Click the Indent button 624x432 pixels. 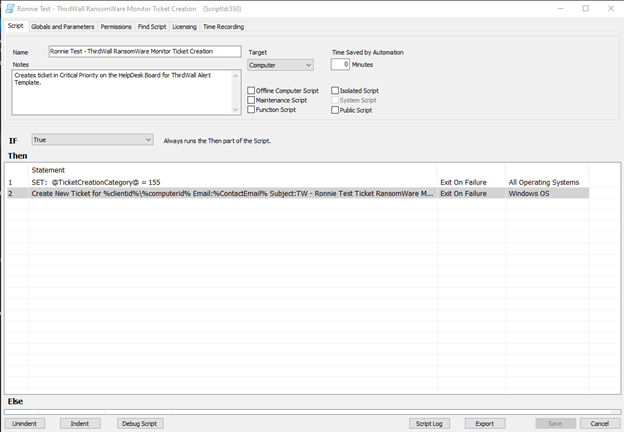[x=80, y=424]
